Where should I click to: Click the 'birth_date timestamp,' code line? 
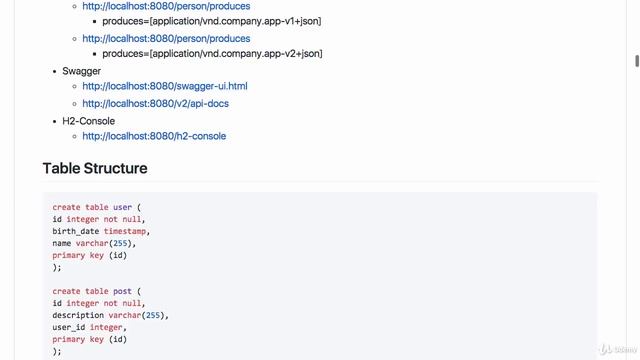point(101,231)
